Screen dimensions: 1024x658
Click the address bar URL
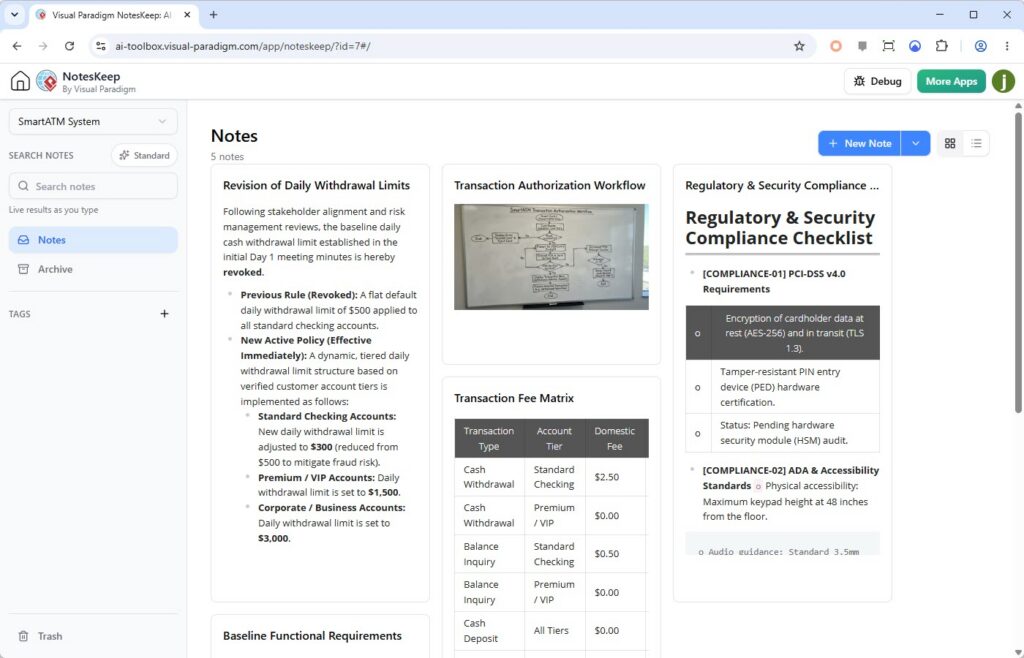coord(243,46)
